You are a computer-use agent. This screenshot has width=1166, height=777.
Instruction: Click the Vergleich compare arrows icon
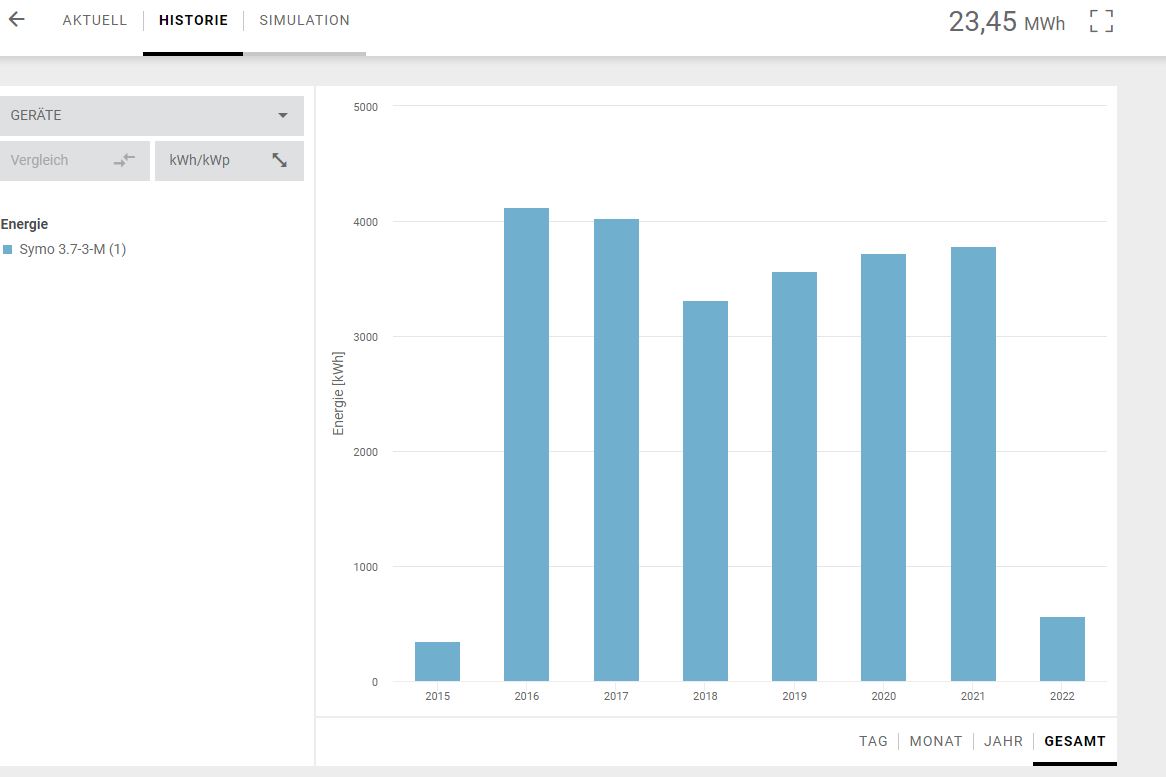pyautogui.click(x=124, y=160)
